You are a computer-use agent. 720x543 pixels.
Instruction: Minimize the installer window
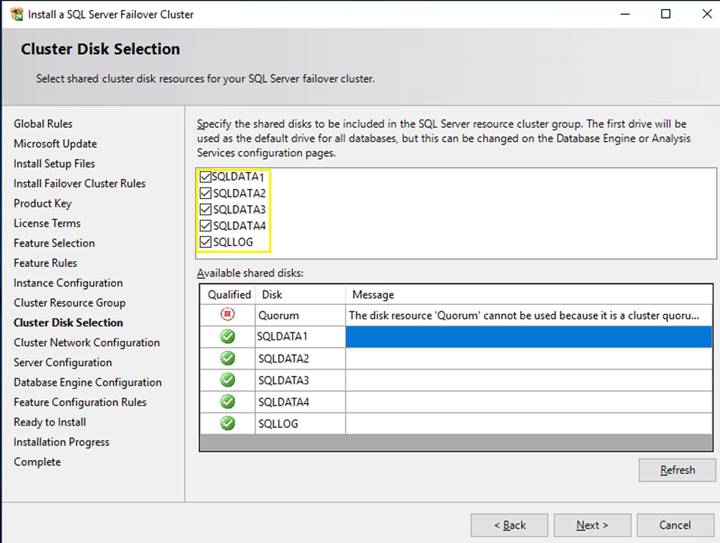click(625, 14)
